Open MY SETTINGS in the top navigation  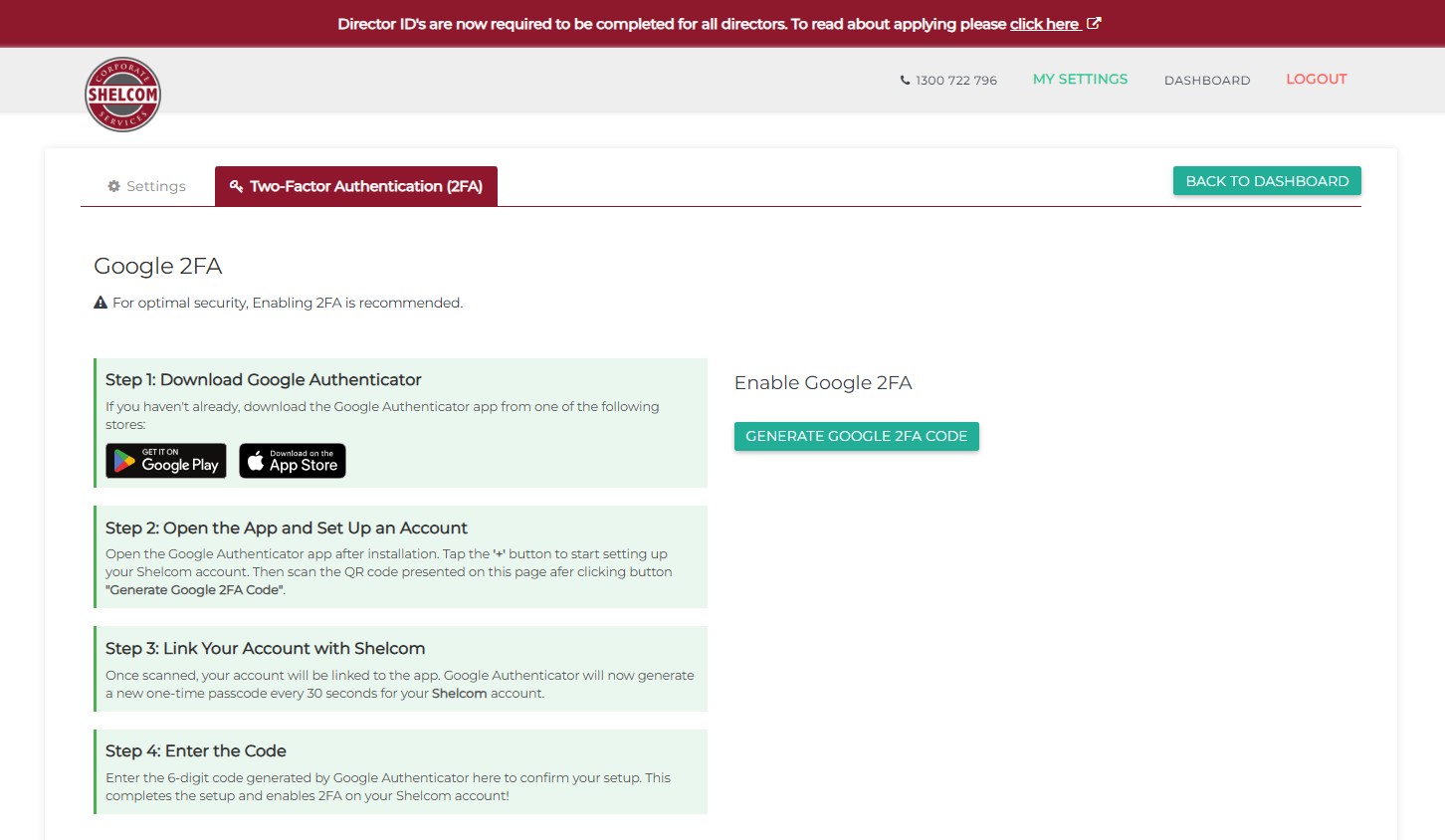coord(1080,79)
